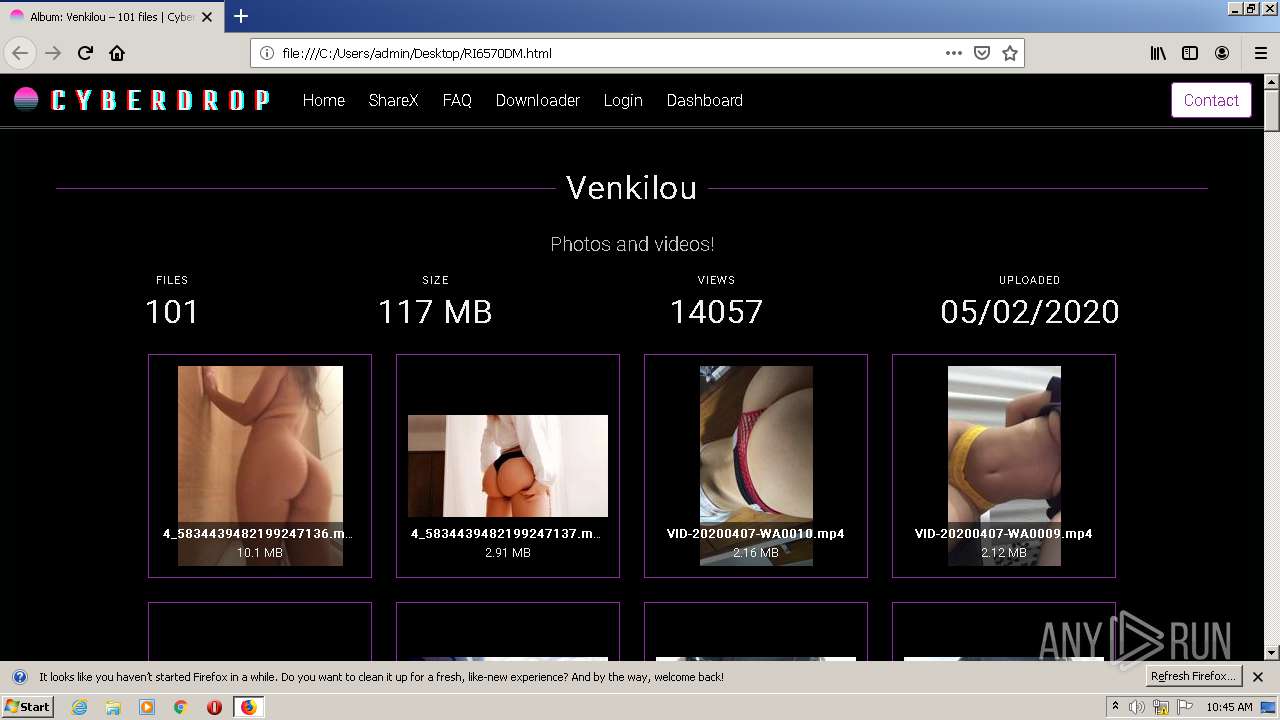The image size is (1280, 720).
Task: Click the Venkilou album title
Action: (x=631, y=187)
